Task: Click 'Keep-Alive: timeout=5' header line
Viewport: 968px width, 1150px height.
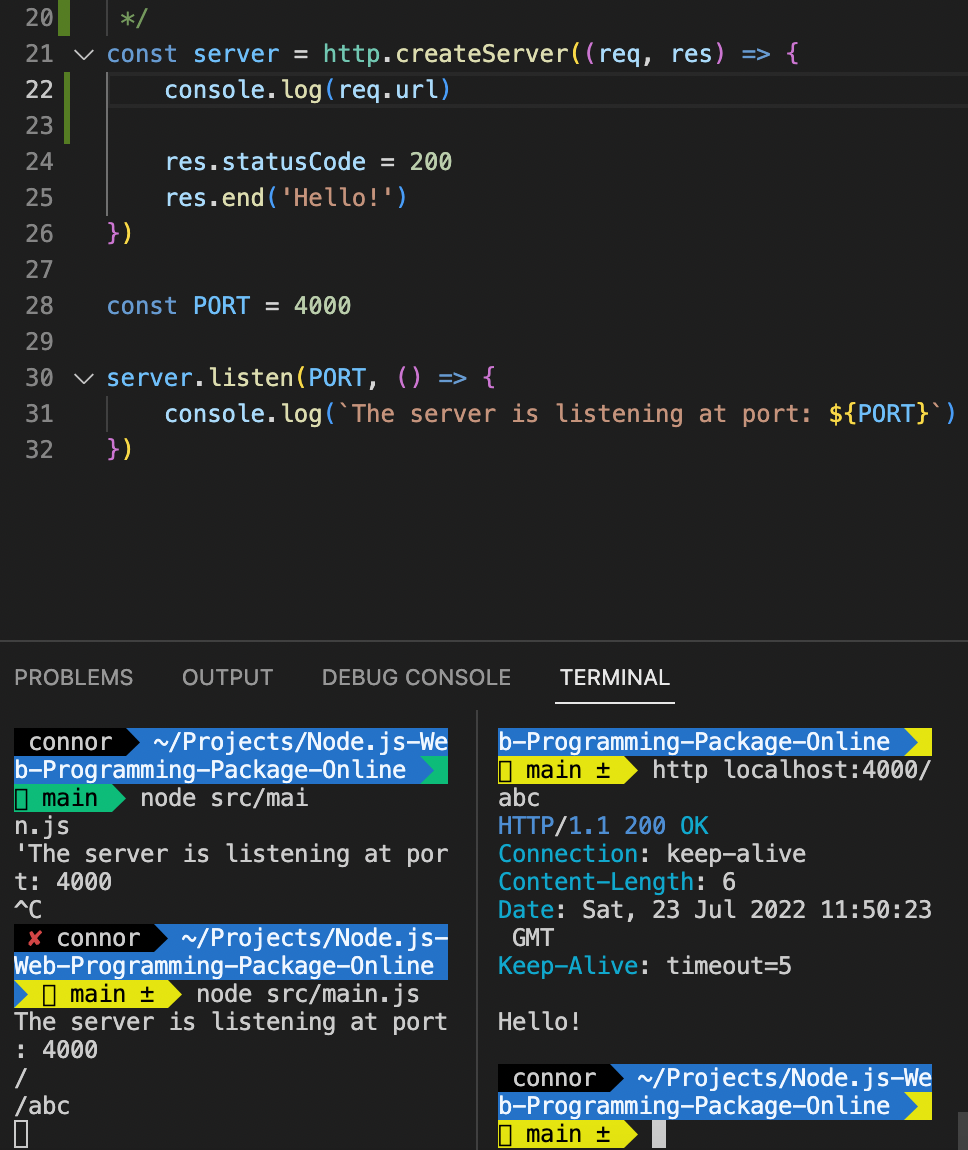Action: point(645,966)
